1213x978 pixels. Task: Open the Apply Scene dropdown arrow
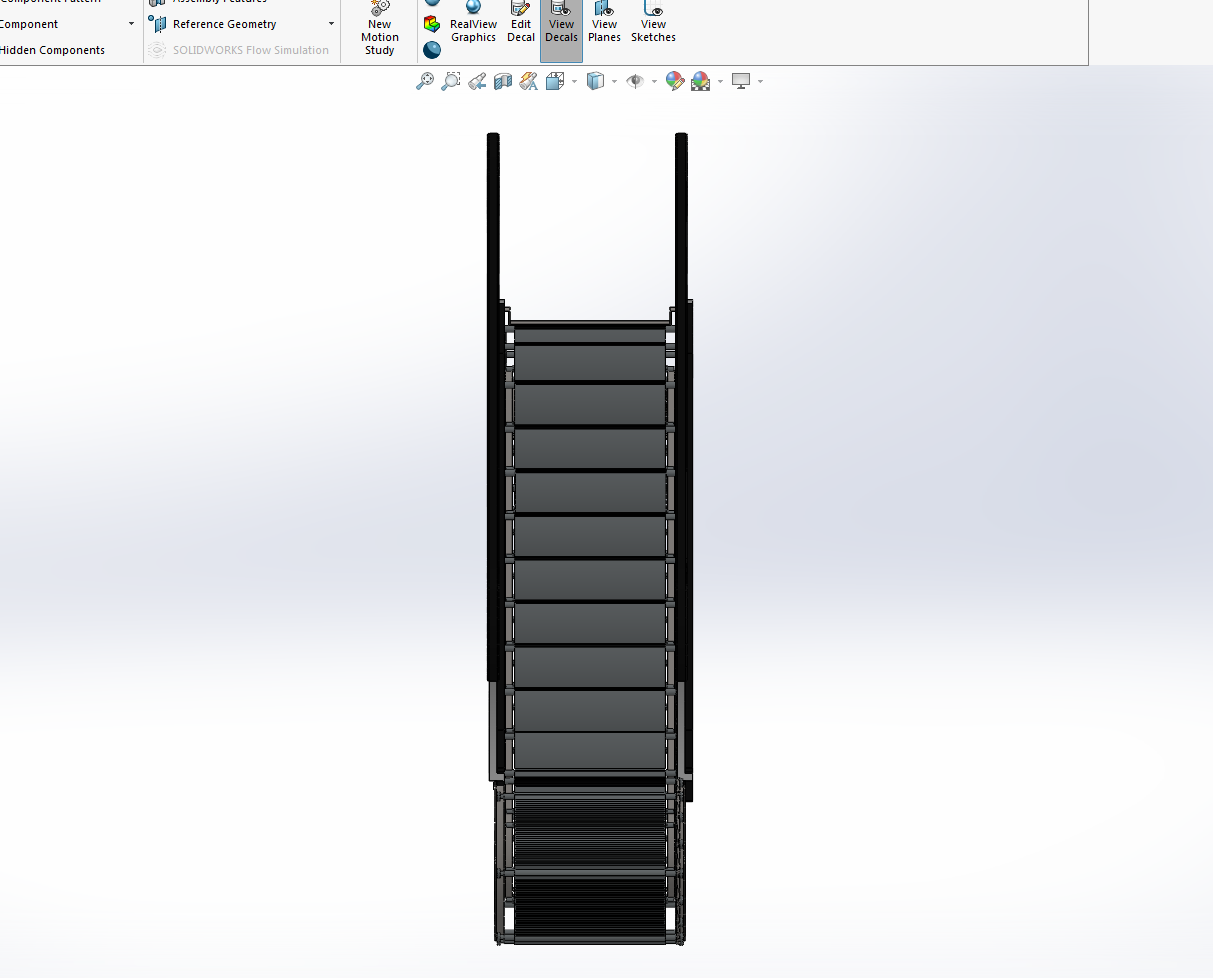(x=720, y=82)
